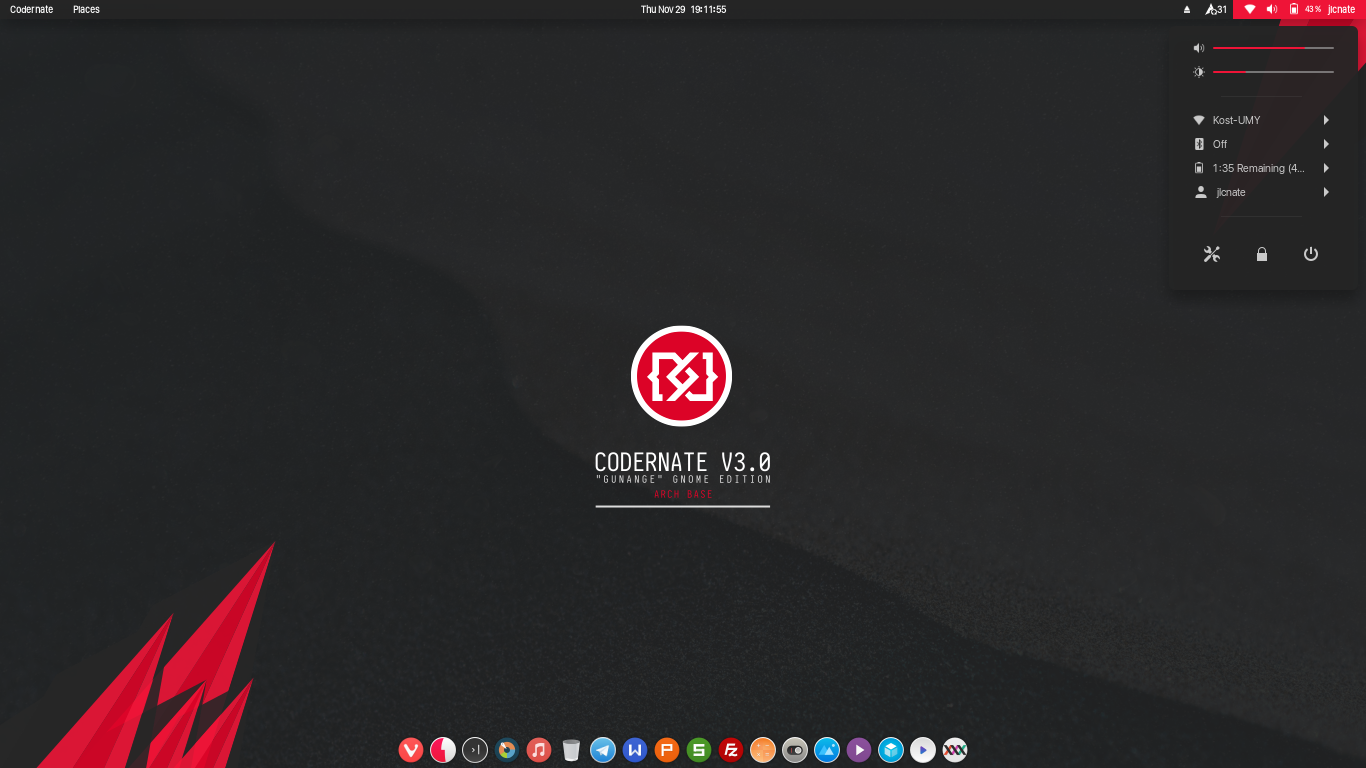This screenshot has width=1366, height=768.
Task: Launch the purple video player icon
Action: (859, 750)
